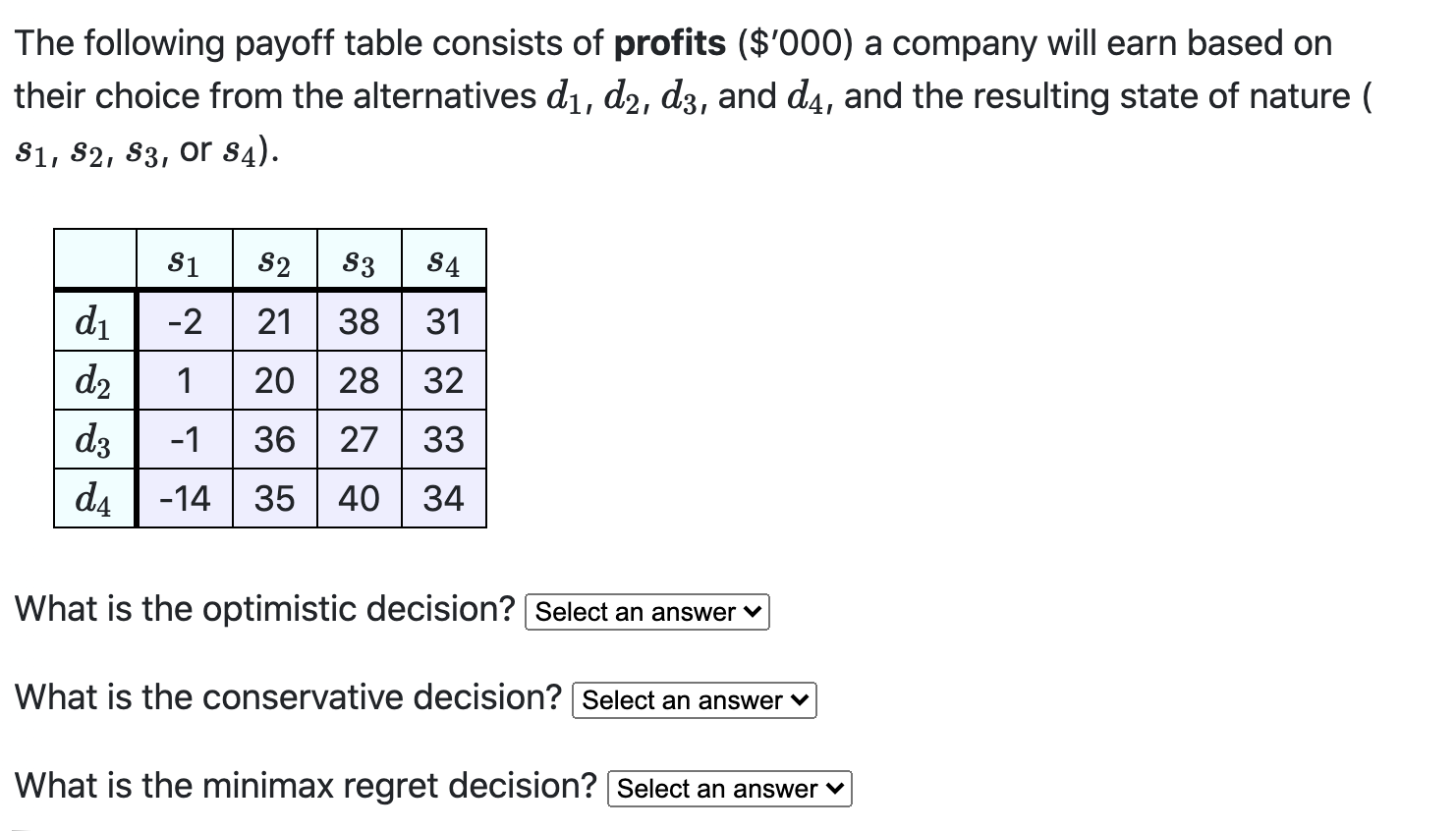The height and width of the screenshot is (831, 1456).
Task: Click the cell with value -2
Action: (183, 322)
